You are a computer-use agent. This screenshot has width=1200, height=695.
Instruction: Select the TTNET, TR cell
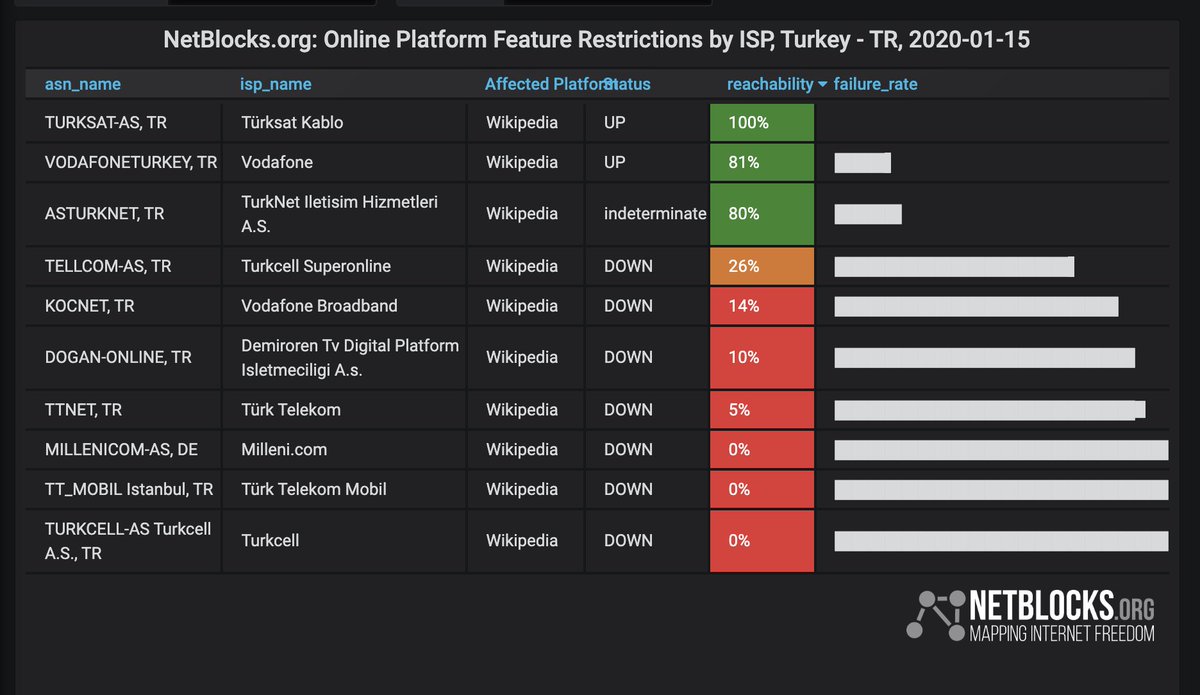click(123, 410)
